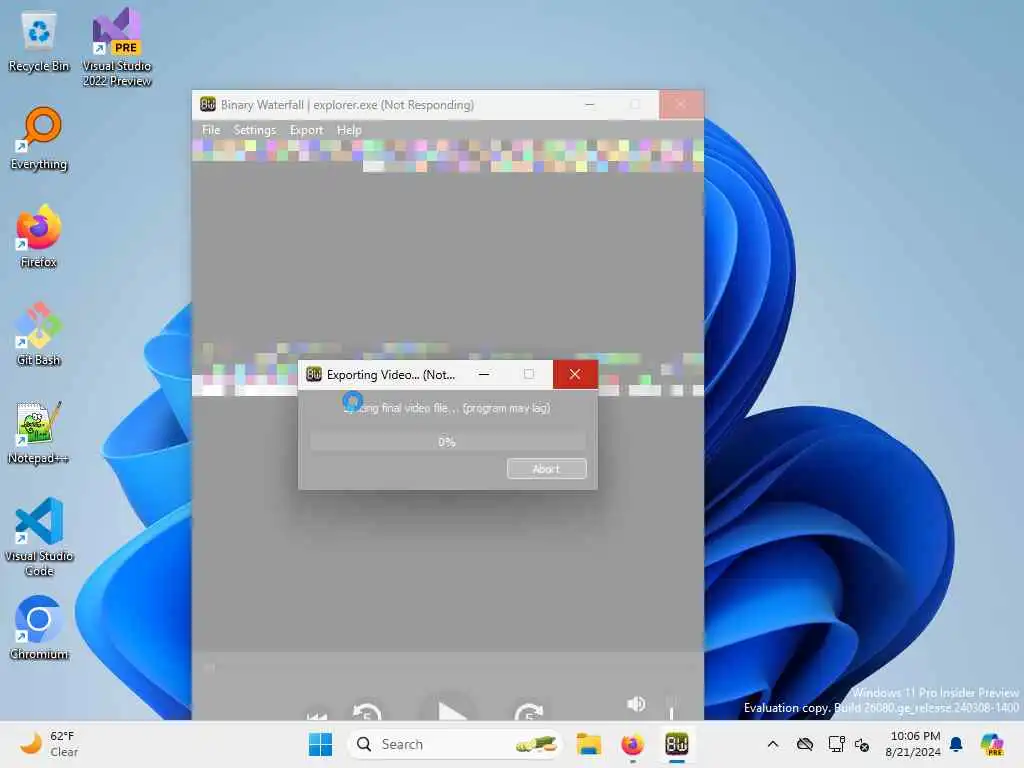Screen dimensions: 1024x768
Task: Click the cloud sync tray icon
Action: 805,744
